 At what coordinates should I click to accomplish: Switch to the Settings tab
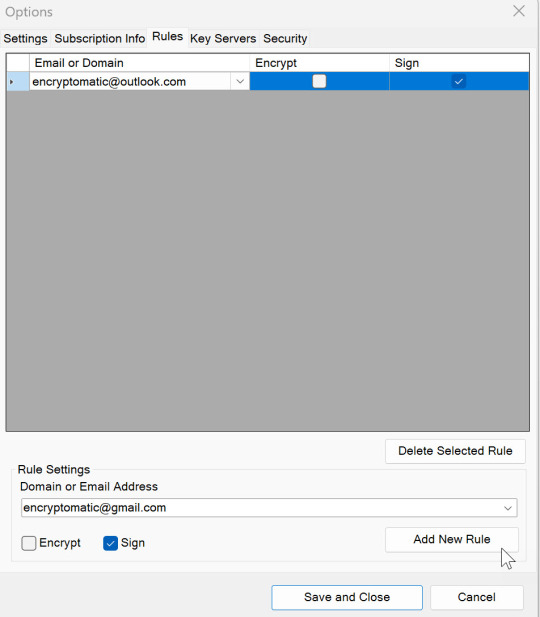(26, 39)
